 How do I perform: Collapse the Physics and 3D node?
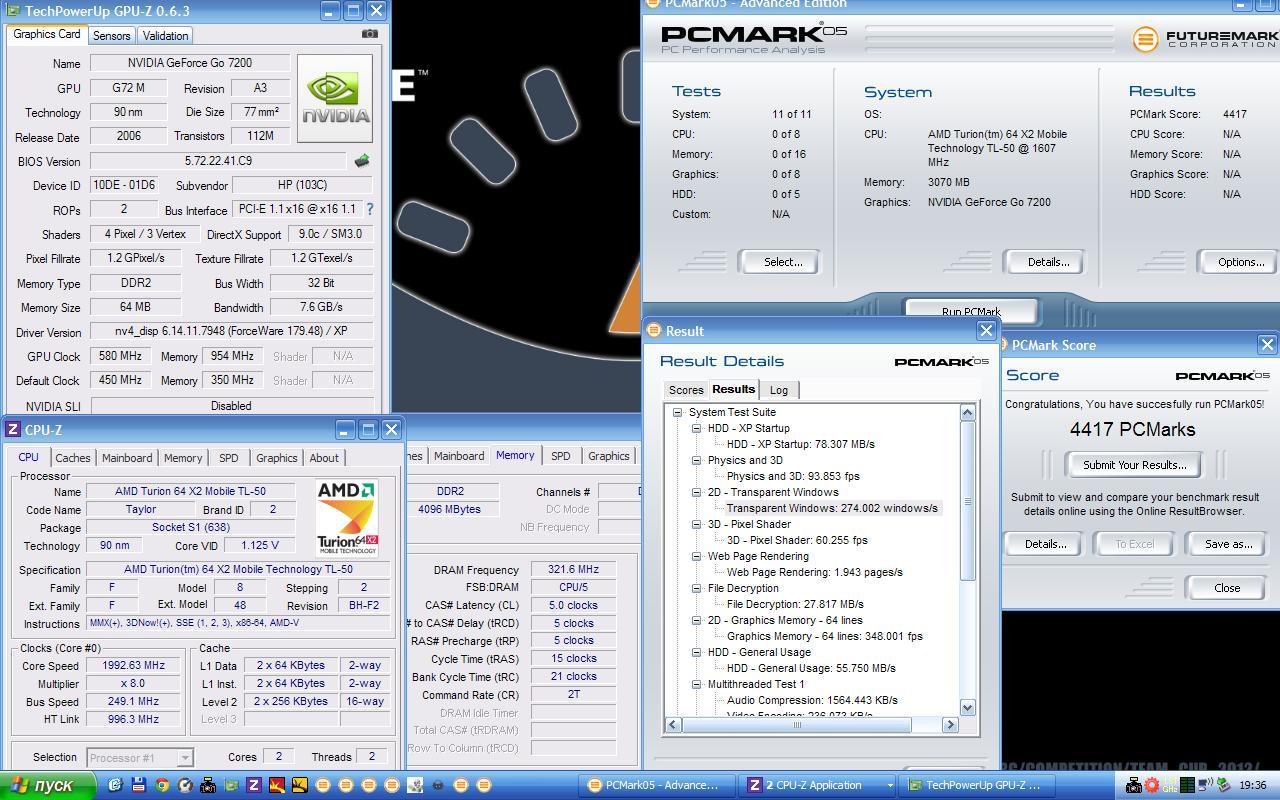pos(696,460)
